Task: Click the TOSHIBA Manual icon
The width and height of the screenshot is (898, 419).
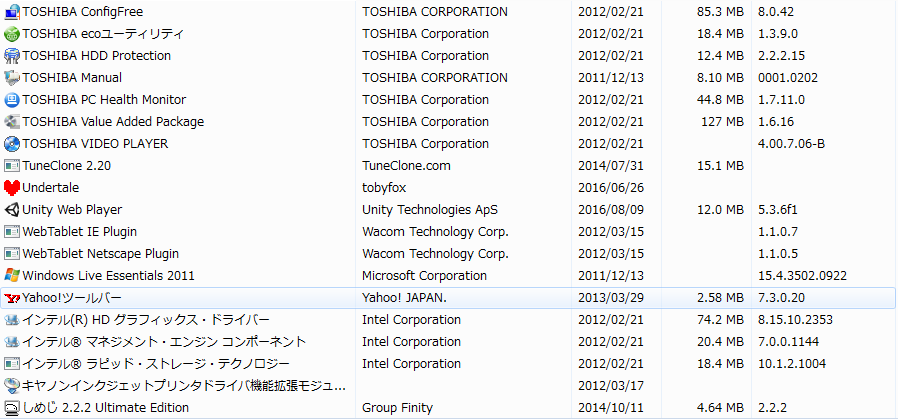Action: click(x=12, y=78)
